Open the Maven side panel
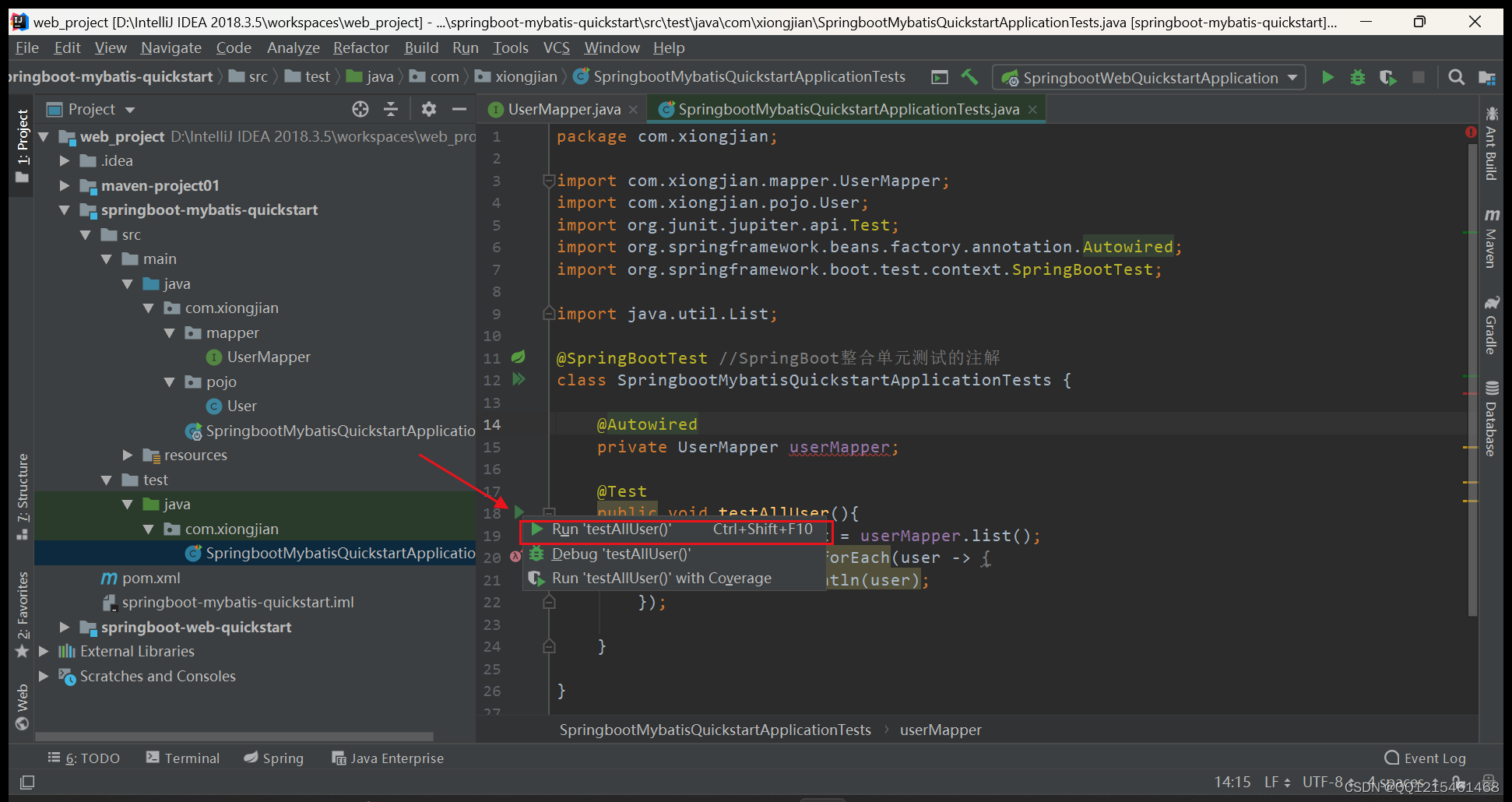The image size is (1512, 802). [x=1490, y=237]
